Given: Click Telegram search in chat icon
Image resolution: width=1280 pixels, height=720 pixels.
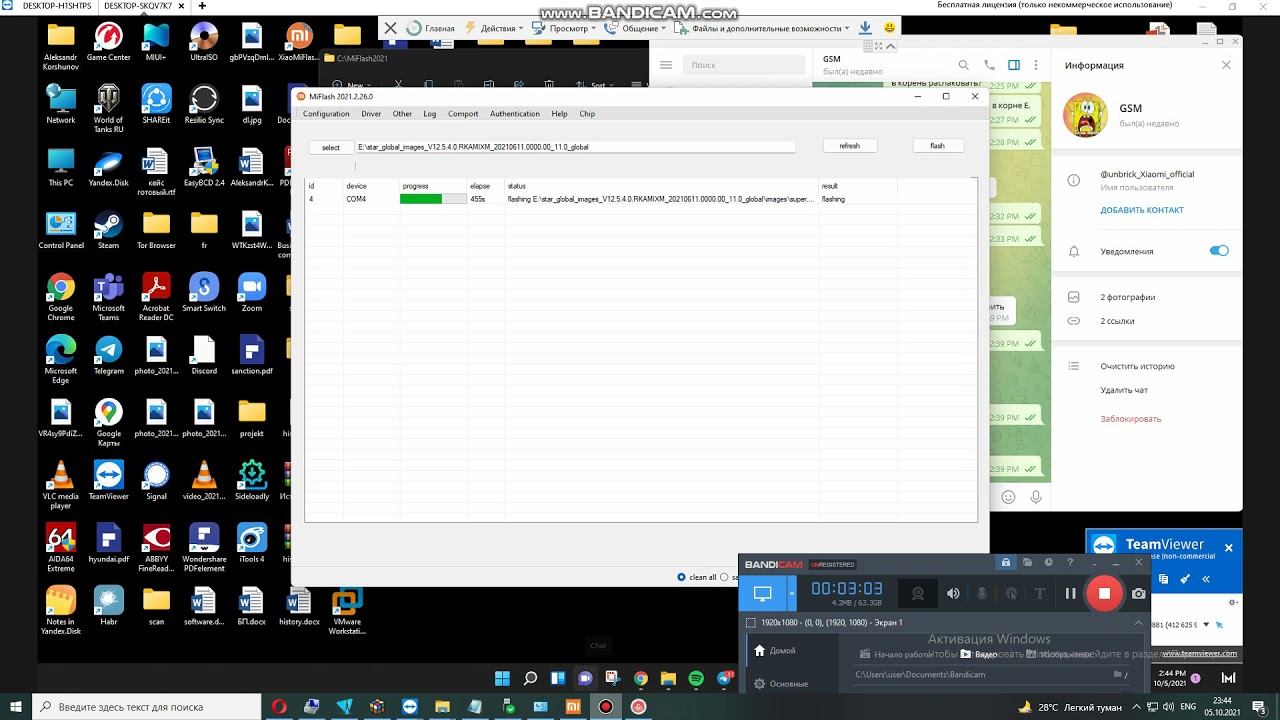Looking at the screenshot, I should 964,65.
